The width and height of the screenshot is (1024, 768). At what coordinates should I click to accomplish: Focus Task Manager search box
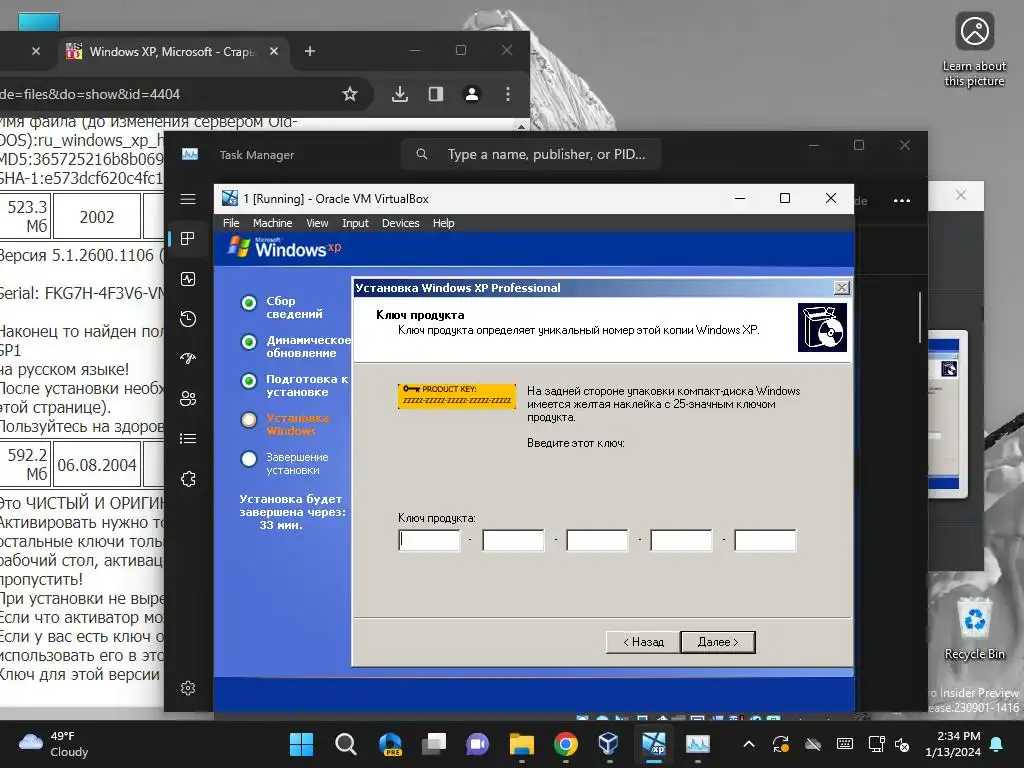coord(531,155)
